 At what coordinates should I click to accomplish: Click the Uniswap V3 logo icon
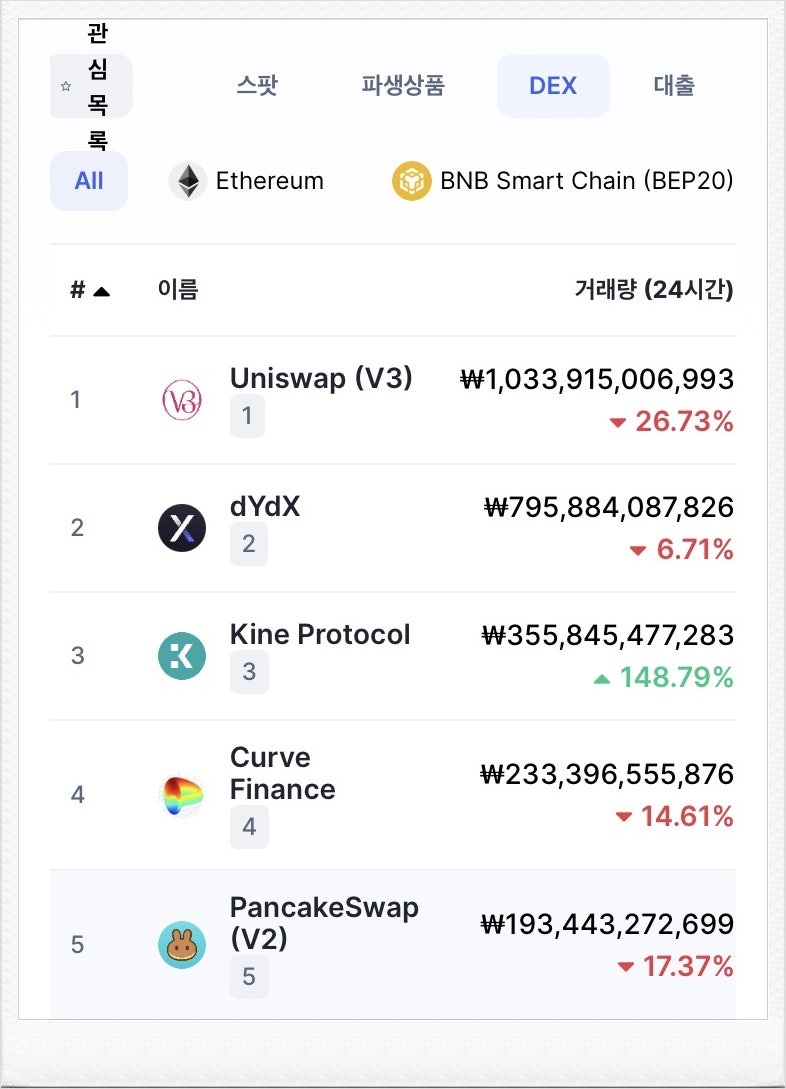click(x=182, y=399)
